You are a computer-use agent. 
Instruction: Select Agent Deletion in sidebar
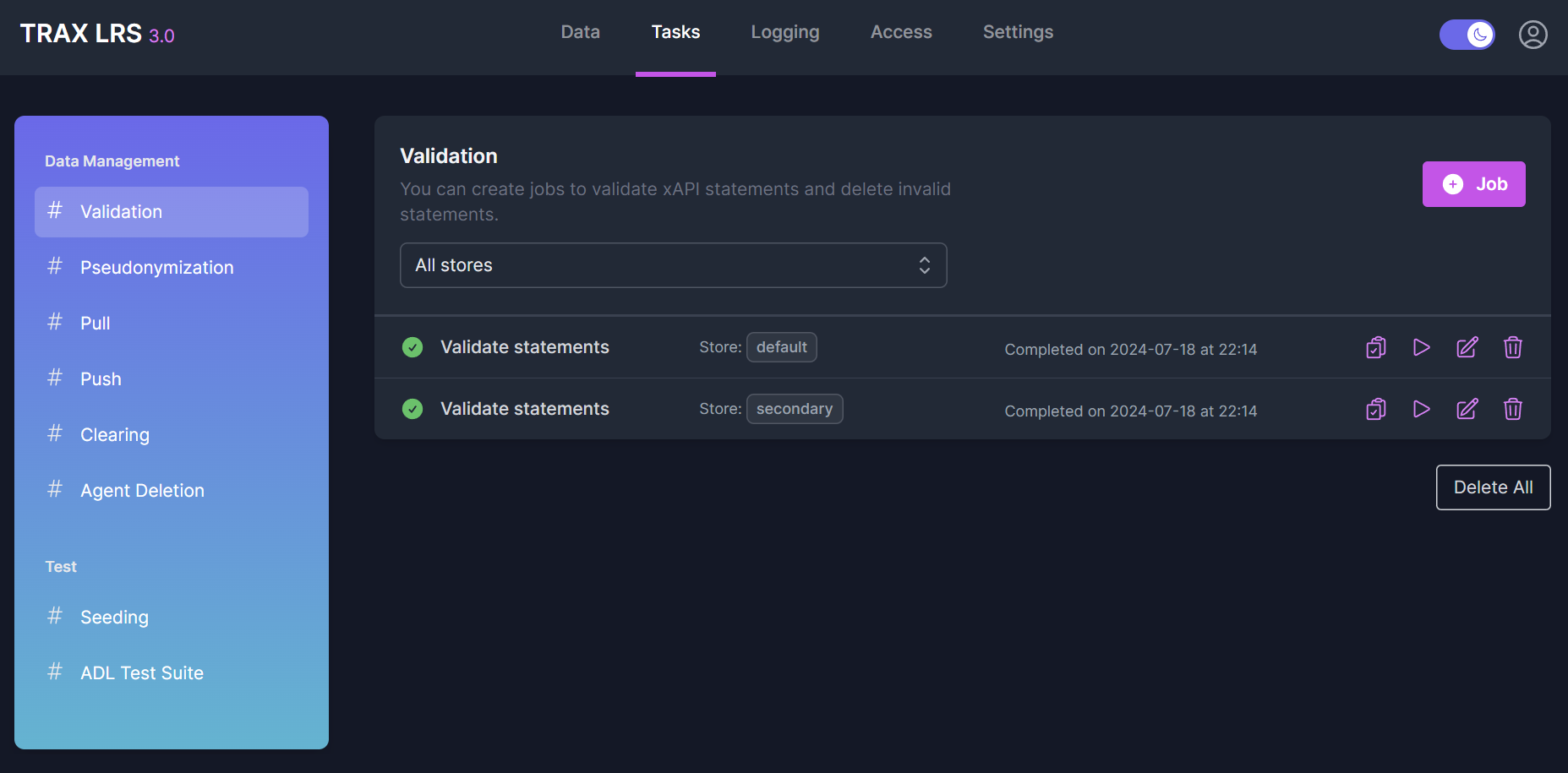(x=142, y=491)
